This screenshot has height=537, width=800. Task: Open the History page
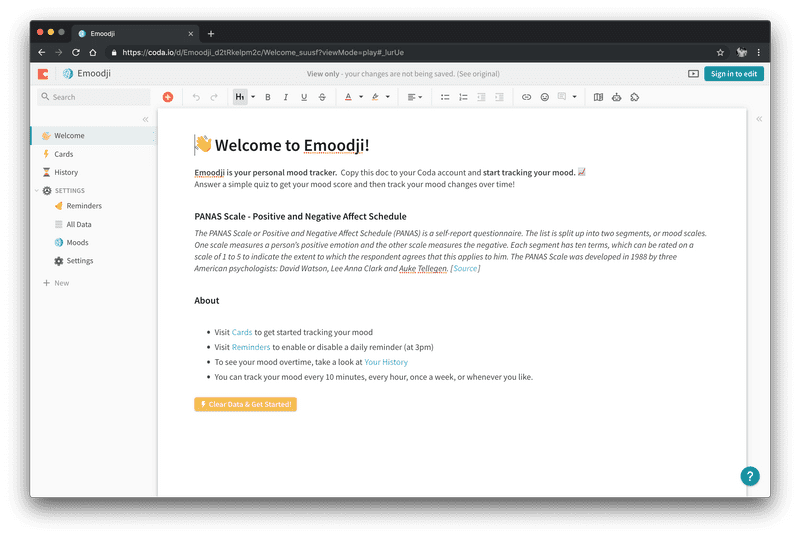click(93, 172)
